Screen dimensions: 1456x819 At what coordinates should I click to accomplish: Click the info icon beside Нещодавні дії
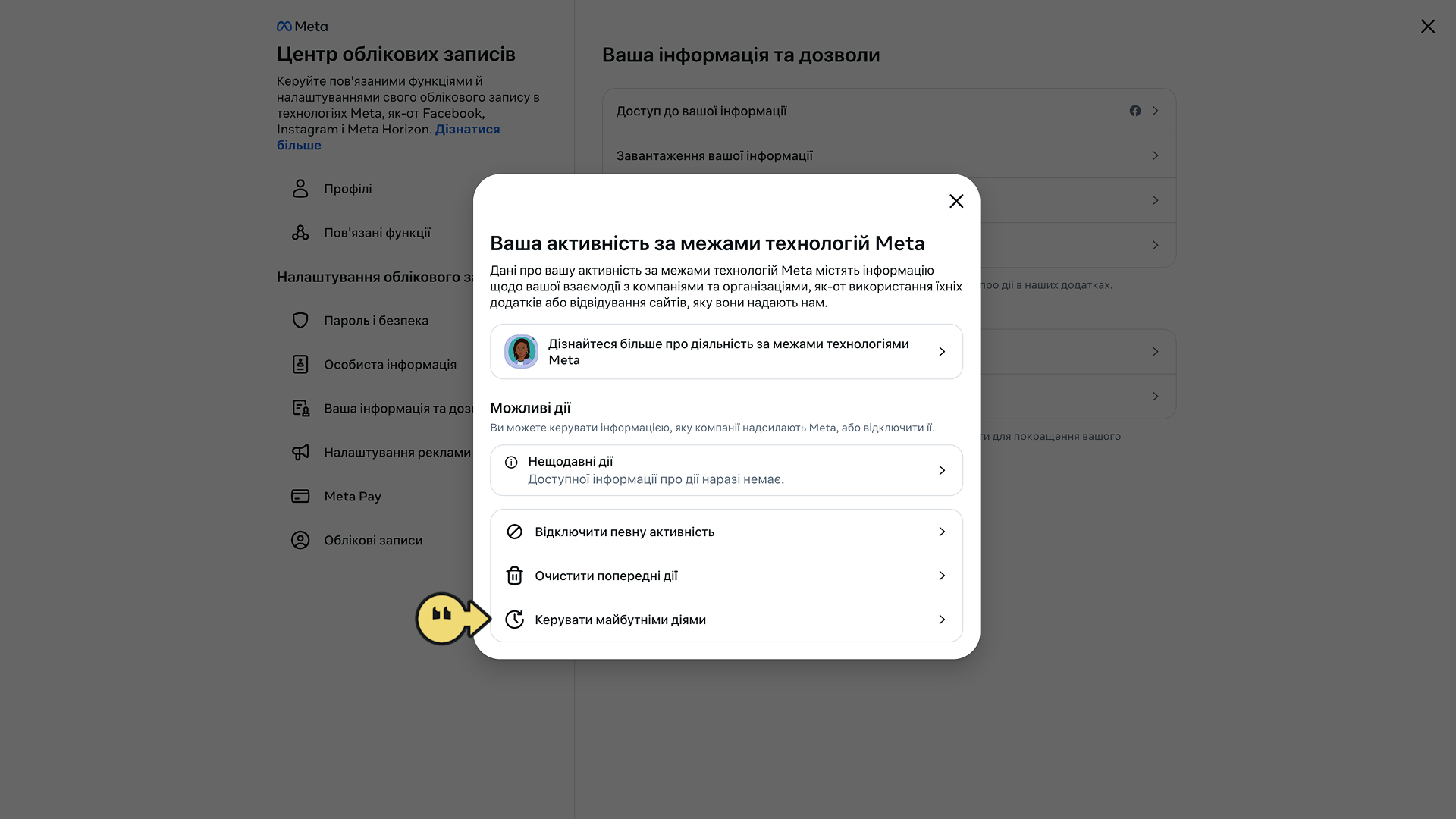coord(511,463)
